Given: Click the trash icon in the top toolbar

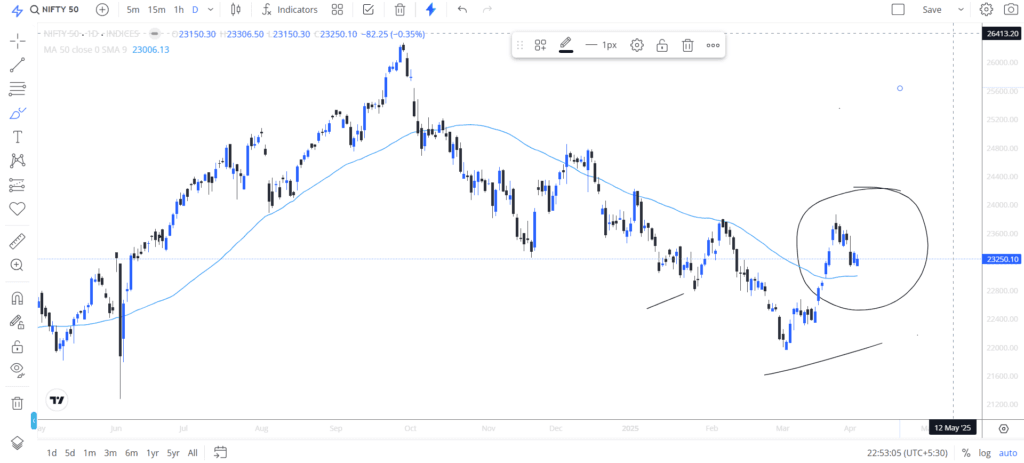Looking at the screenshot, I should (x=400, y=10).
